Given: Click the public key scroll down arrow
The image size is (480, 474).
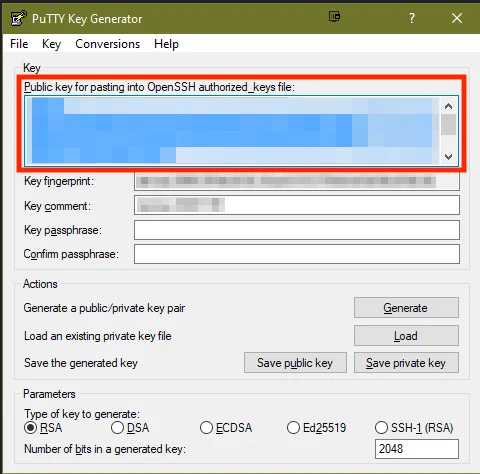Looking at the screenshot, I should pyautogui.click(x=449, y=156).
